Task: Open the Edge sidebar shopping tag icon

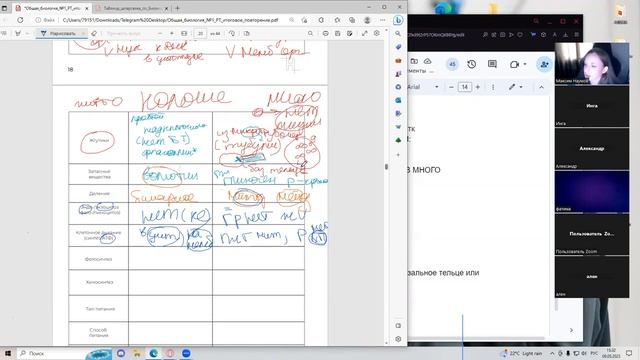Action: pyautogui.click(x=398, y=47)
